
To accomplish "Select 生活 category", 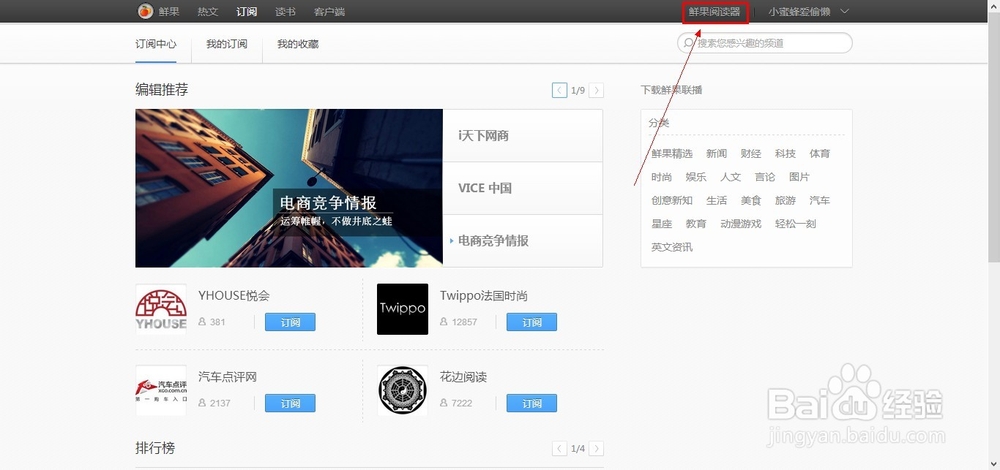I will (x=716, y=200).
